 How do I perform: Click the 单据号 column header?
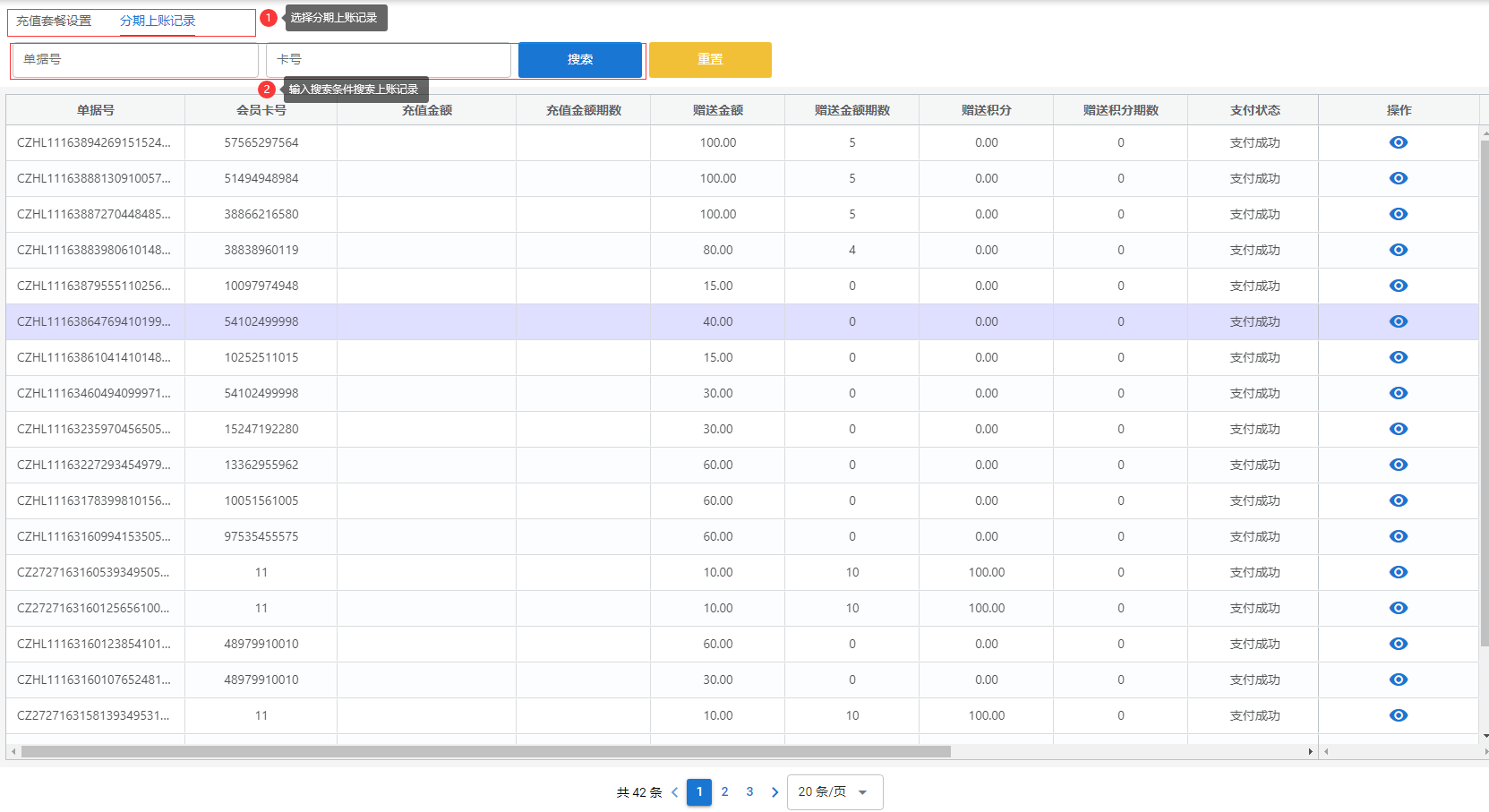(x=96, y=110)
